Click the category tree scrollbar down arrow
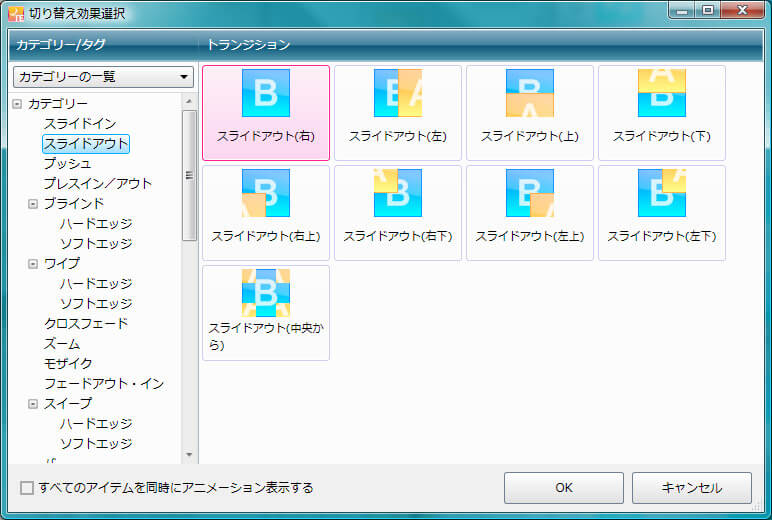Image resolution: width=772 pixels, height=520 pixels. point(189,455)
